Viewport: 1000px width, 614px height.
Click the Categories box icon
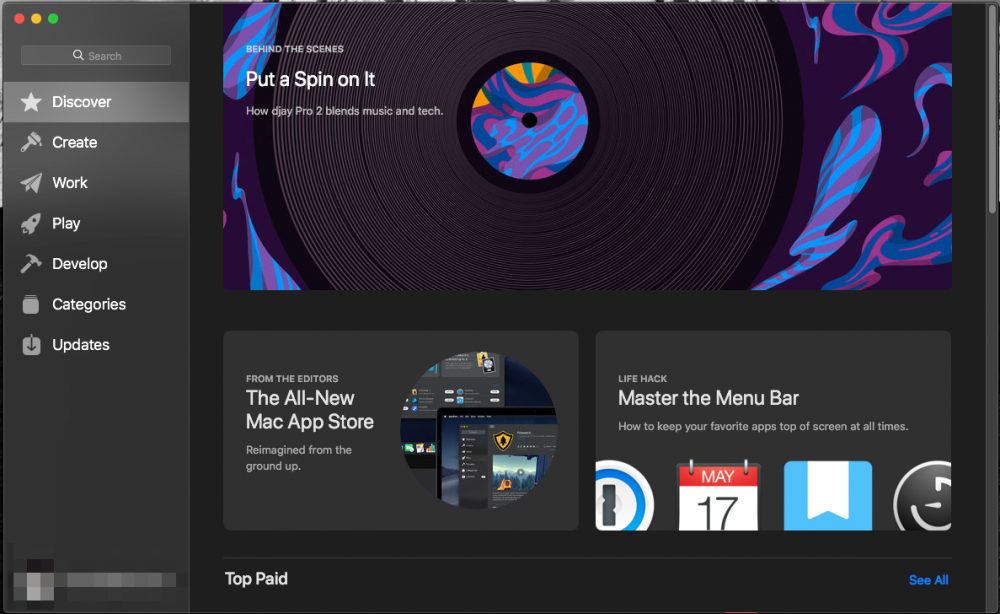click(x=31, y=304)
